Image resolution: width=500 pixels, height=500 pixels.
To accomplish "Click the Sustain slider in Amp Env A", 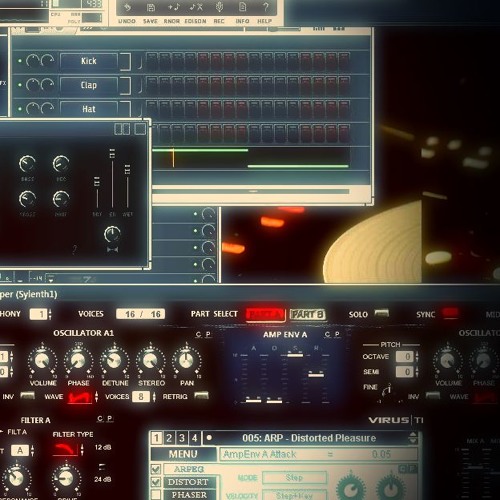I will pos(295,355).
